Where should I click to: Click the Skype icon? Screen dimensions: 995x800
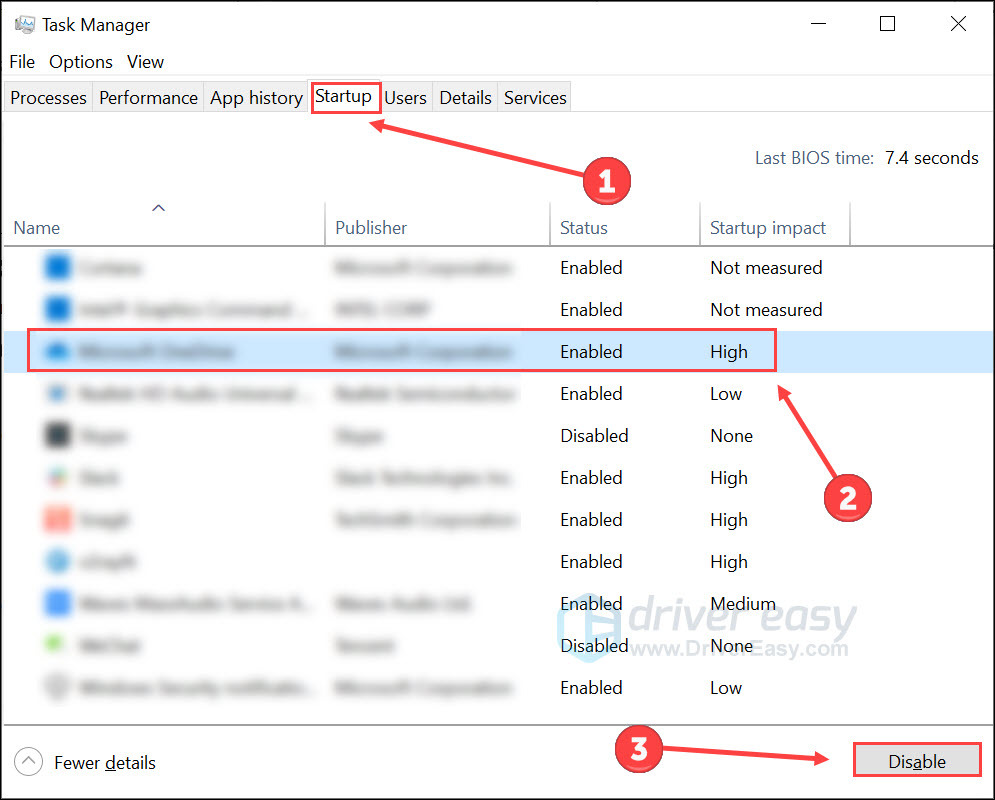(55, 435)
